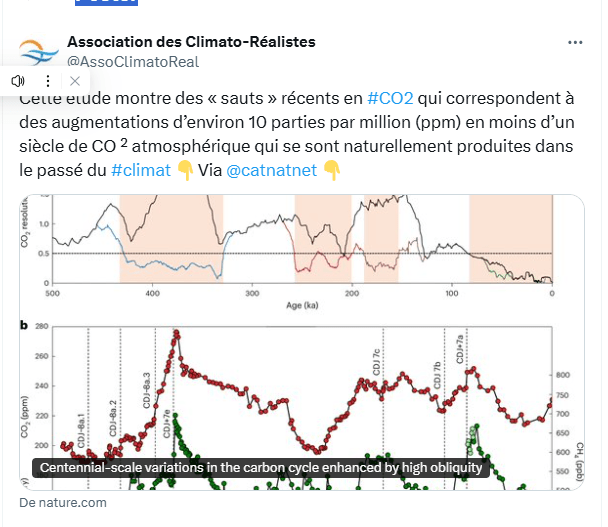Open the #climat hashtag

pos(140,170)
